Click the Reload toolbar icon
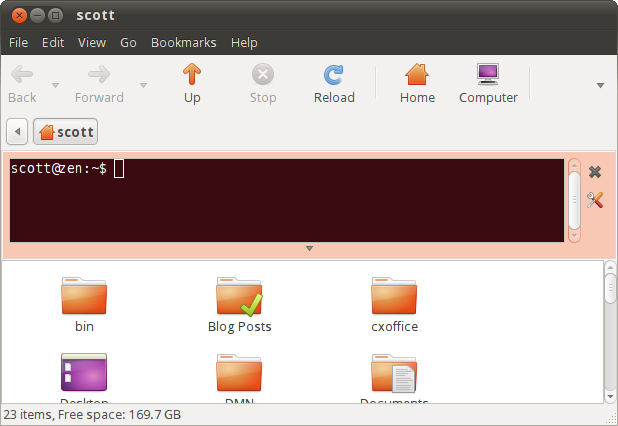618x426 pixels. click(334, 75)
